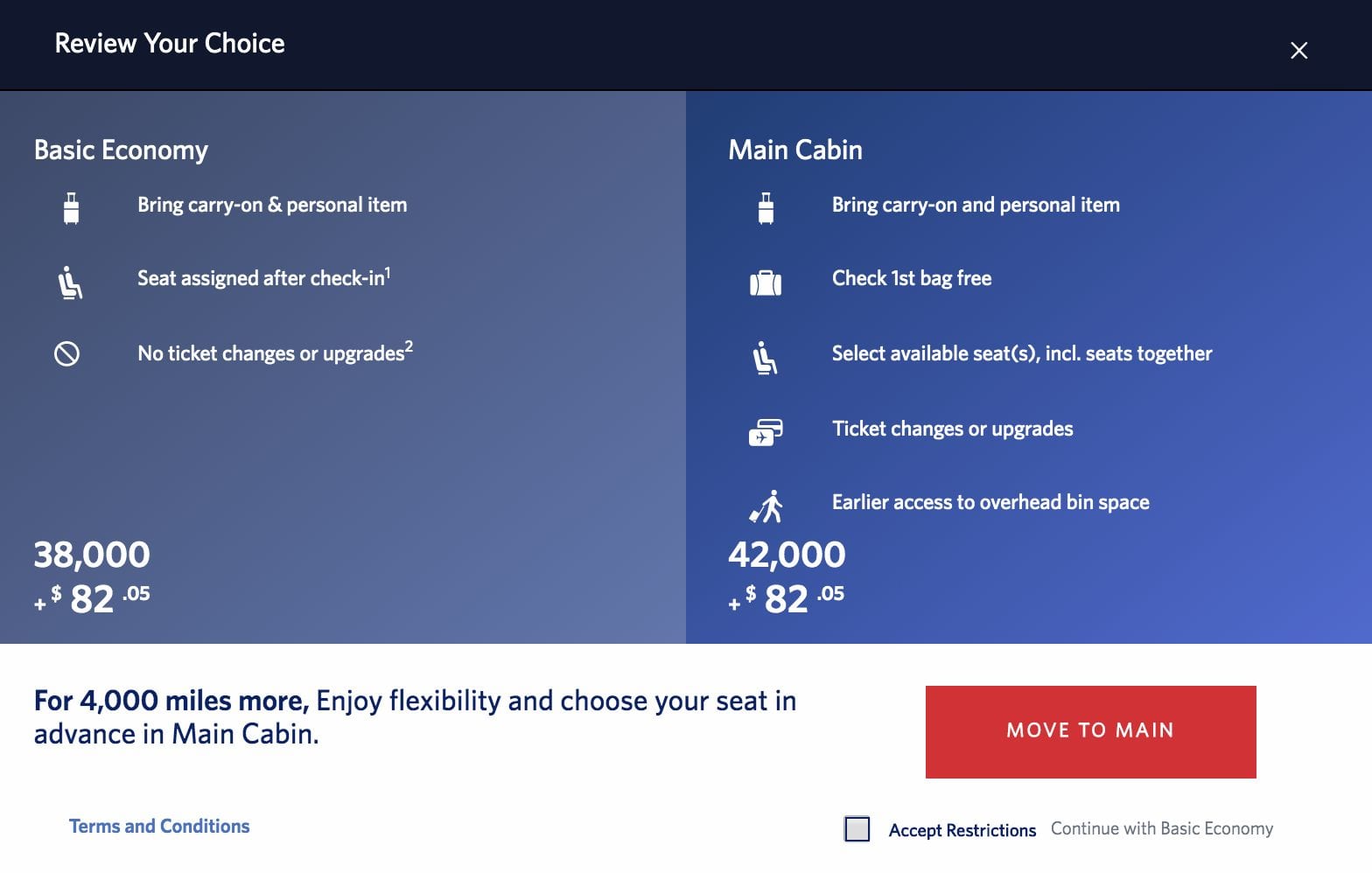Click the No ticket changes or upgrades text
Viewport: 1372px width, 873px height.
coord(275,353)
